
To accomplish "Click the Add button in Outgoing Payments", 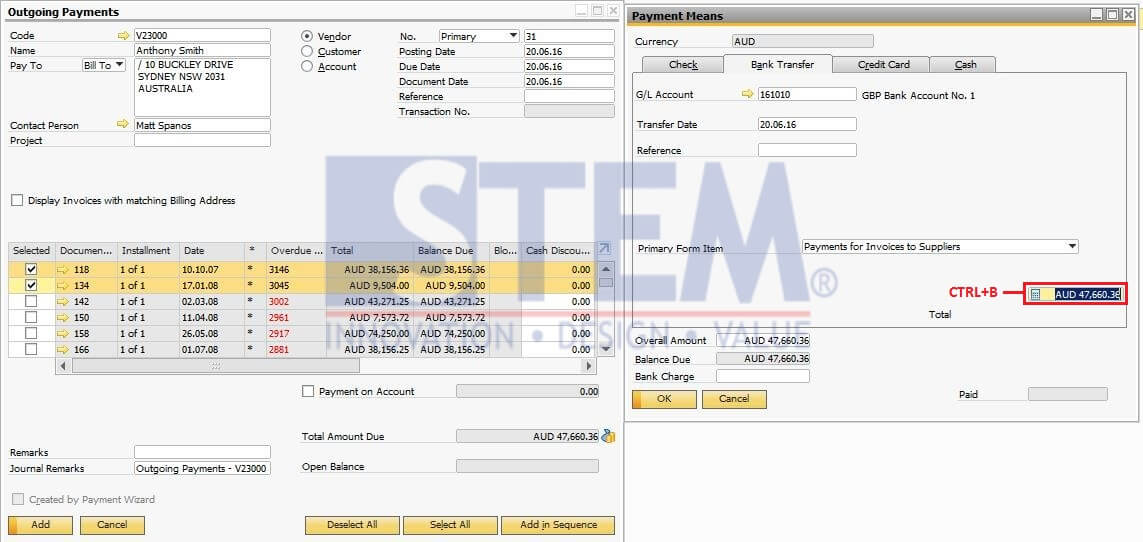I will tap(40, 525).
